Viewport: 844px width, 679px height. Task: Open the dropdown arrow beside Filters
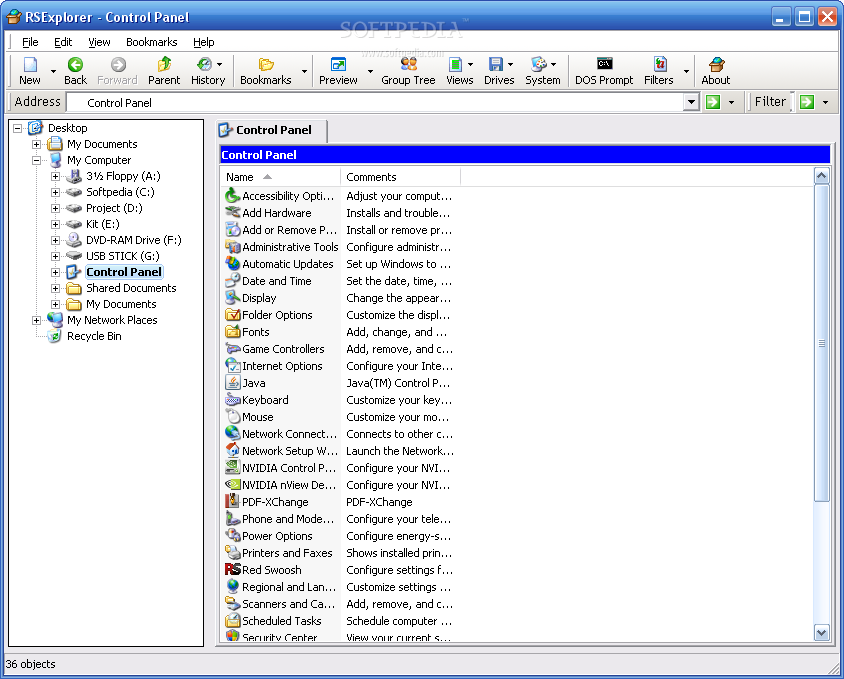click(686, 71)
